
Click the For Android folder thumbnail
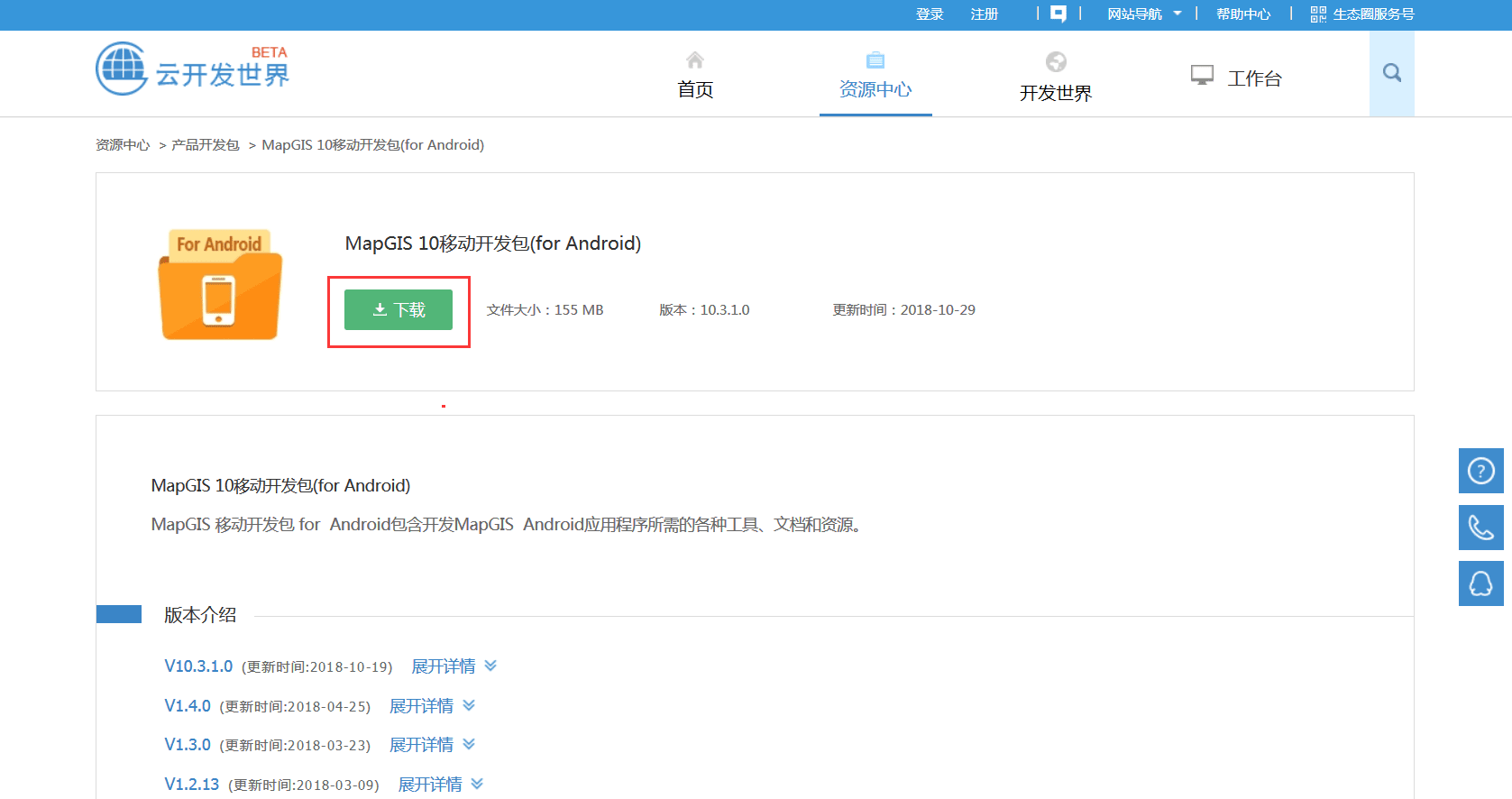coord(220,284)
